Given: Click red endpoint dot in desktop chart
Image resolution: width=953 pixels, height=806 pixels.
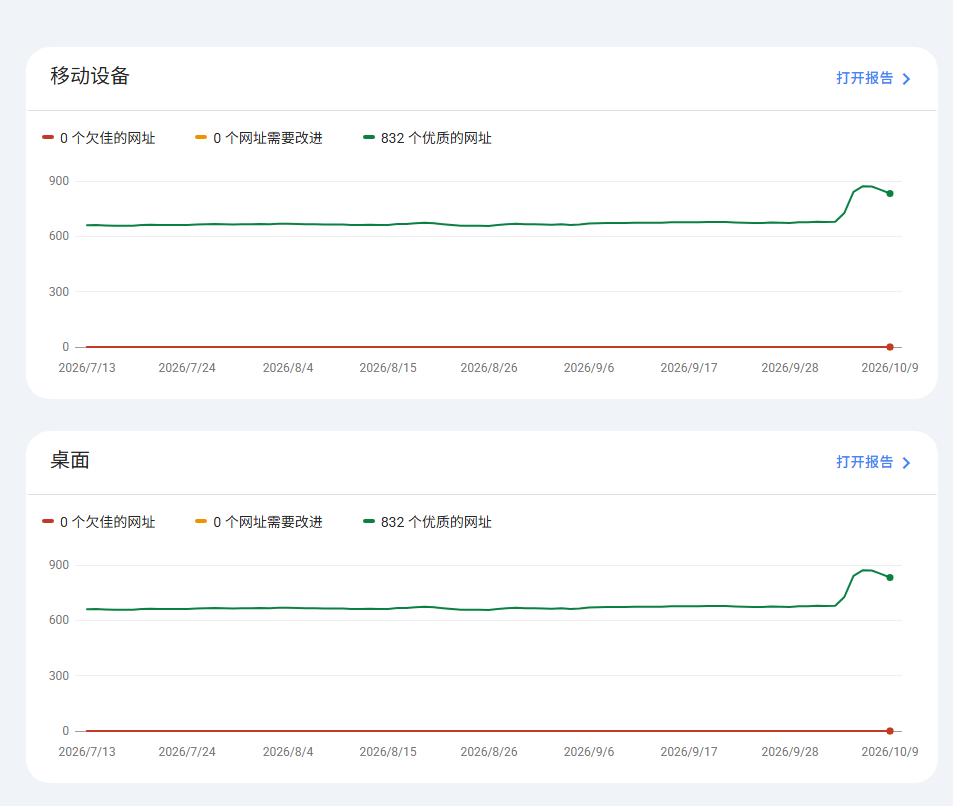Looking at the screenshot, I should pyautogui.click(x=890, y=731).
